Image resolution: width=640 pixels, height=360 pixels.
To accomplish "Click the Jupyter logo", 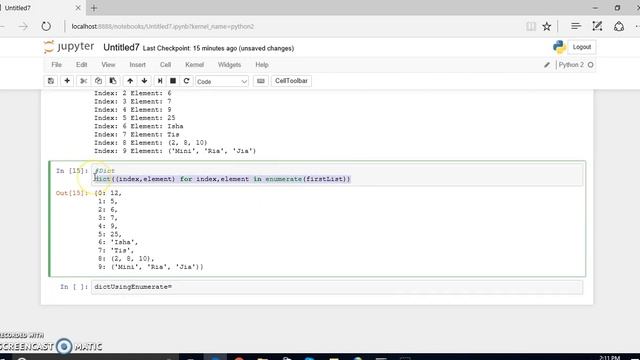I will 69,47.
